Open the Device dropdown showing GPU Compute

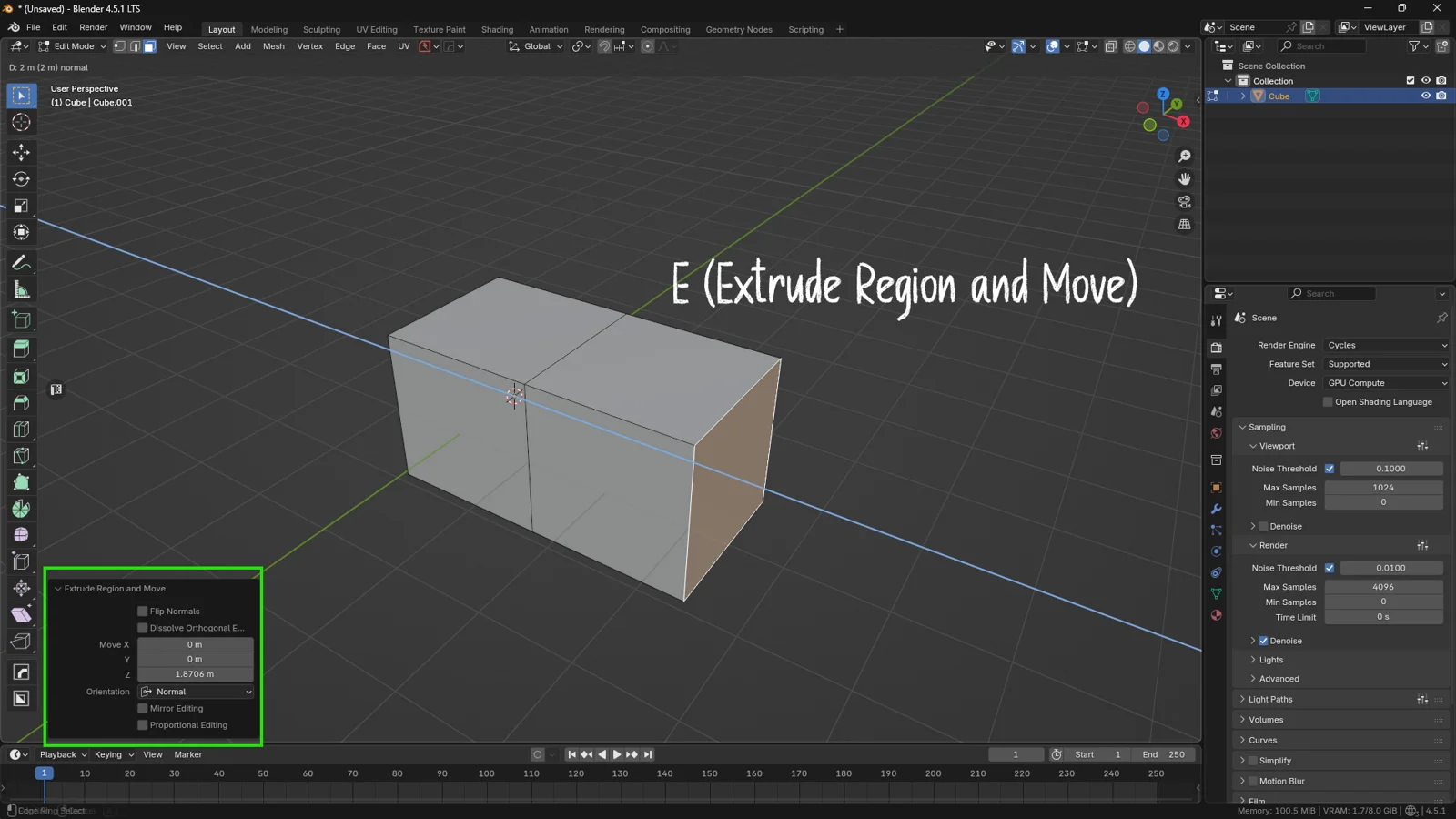(x=1386, y=383)
